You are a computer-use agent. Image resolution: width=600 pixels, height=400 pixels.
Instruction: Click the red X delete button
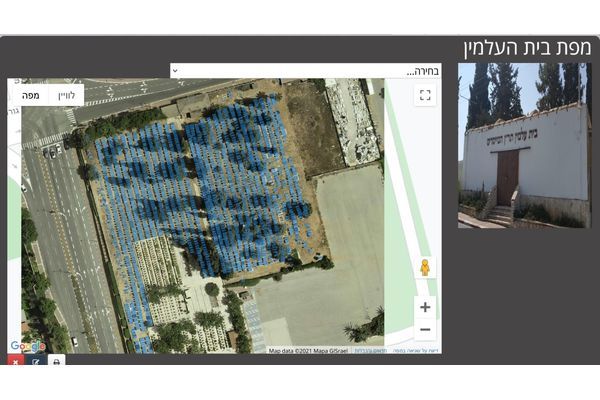coord(16,361)
